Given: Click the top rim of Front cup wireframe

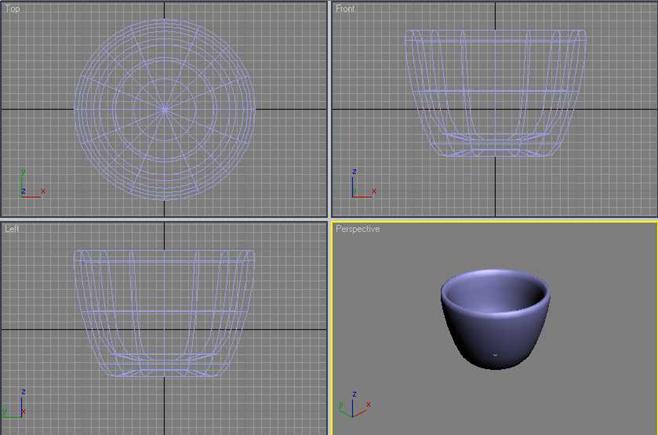Looking at the screenshot, I should [x=495, y=32].
